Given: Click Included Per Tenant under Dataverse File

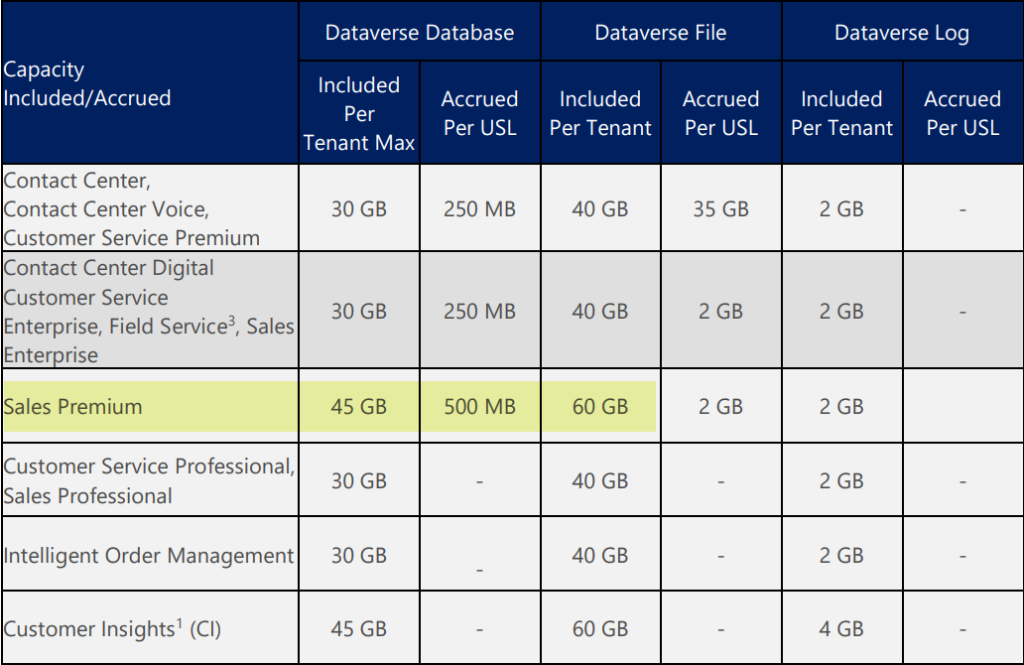Looking at the screenshot, I should (600, 113).
